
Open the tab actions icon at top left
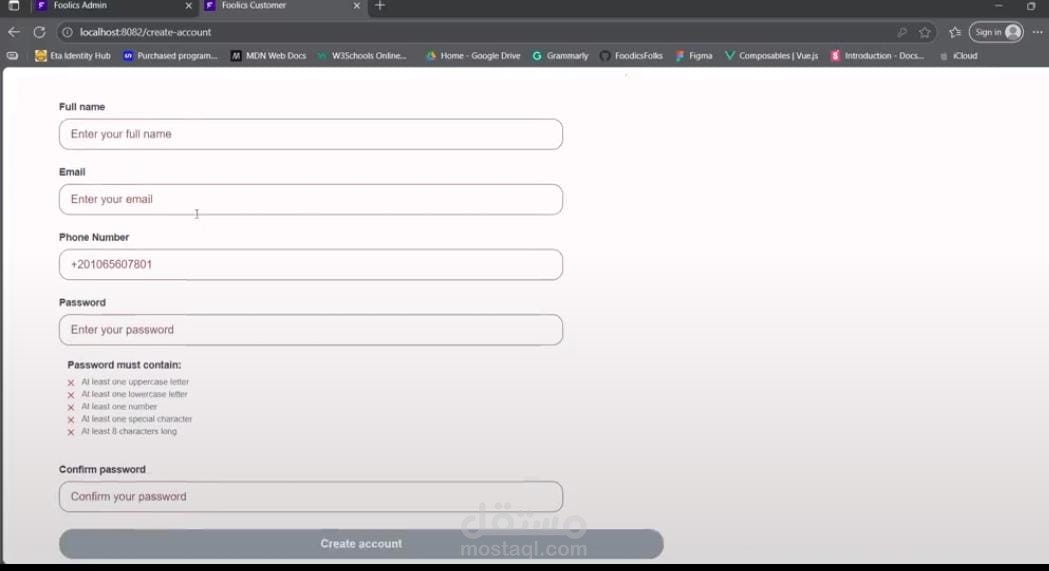(13, 5)
